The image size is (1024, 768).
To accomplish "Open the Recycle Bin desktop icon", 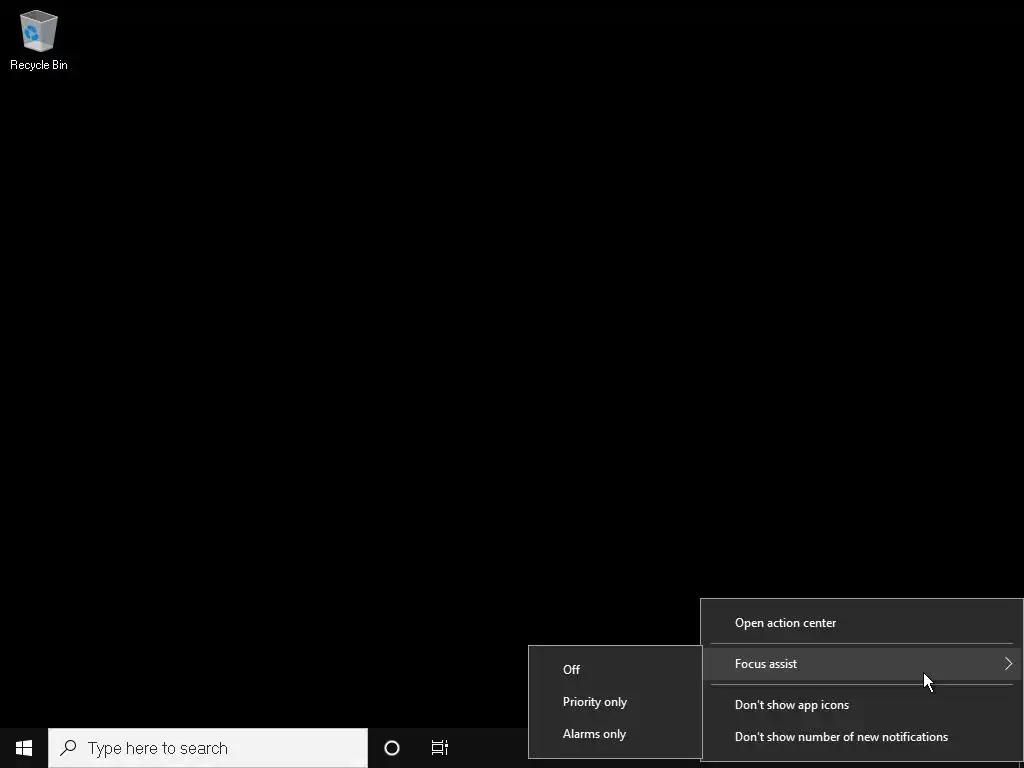I will pos(39,40).
